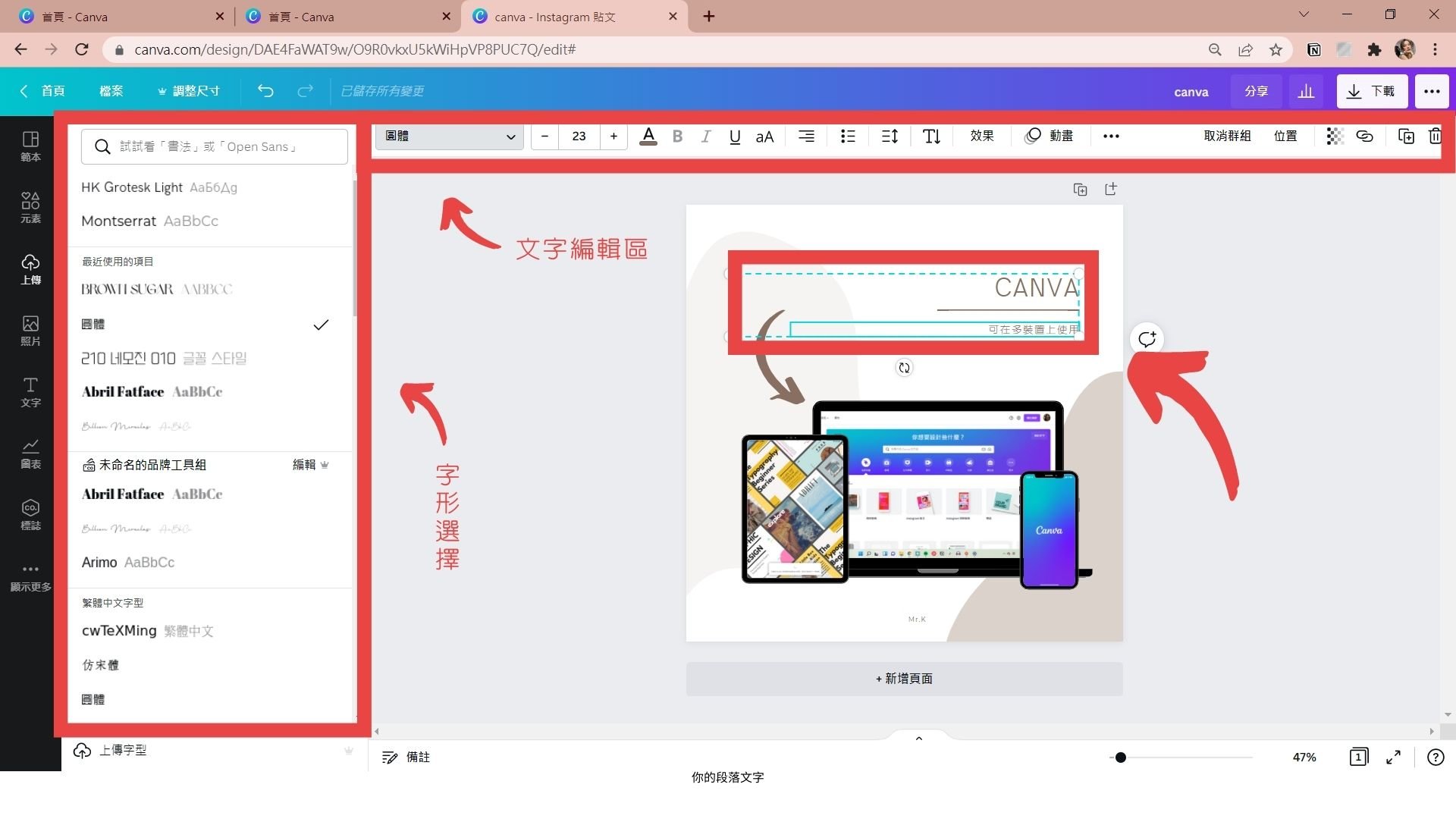Open insights bar chart icon in header
The height and width of the screenshot is (819, 1456).
(1306, 91)
